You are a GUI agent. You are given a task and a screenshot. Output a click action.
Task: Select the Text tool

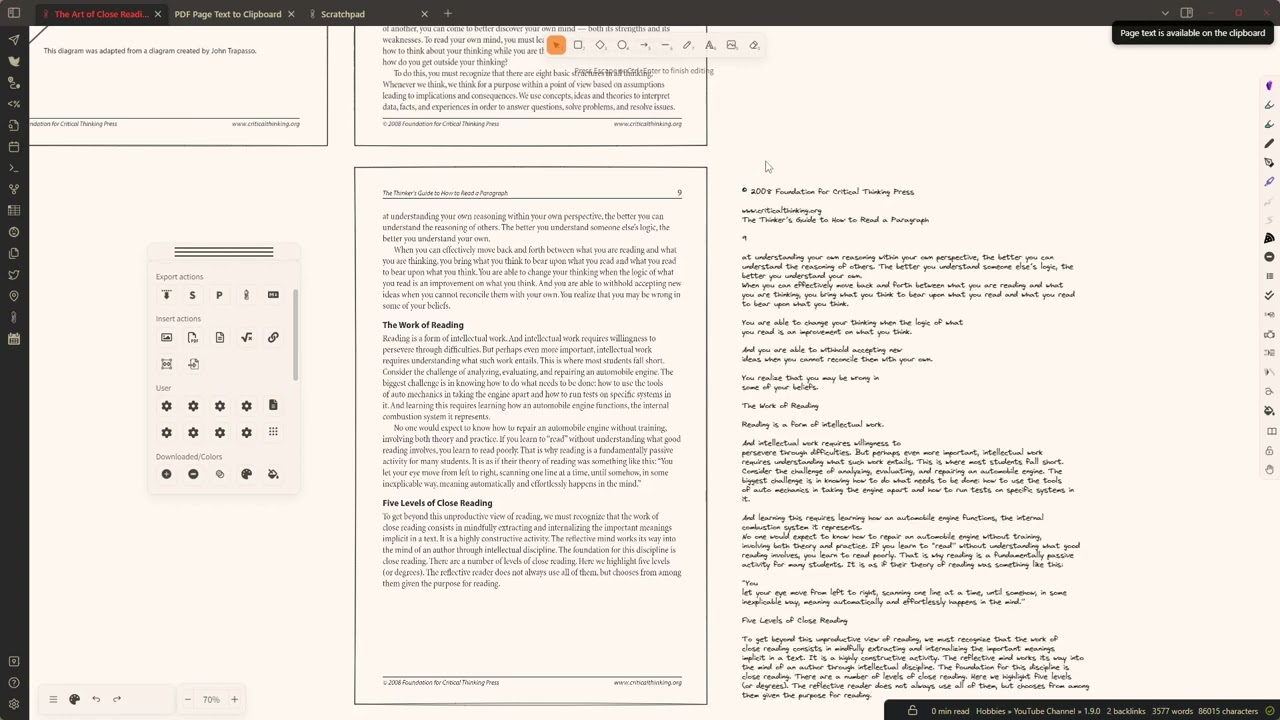pos(710,45)
